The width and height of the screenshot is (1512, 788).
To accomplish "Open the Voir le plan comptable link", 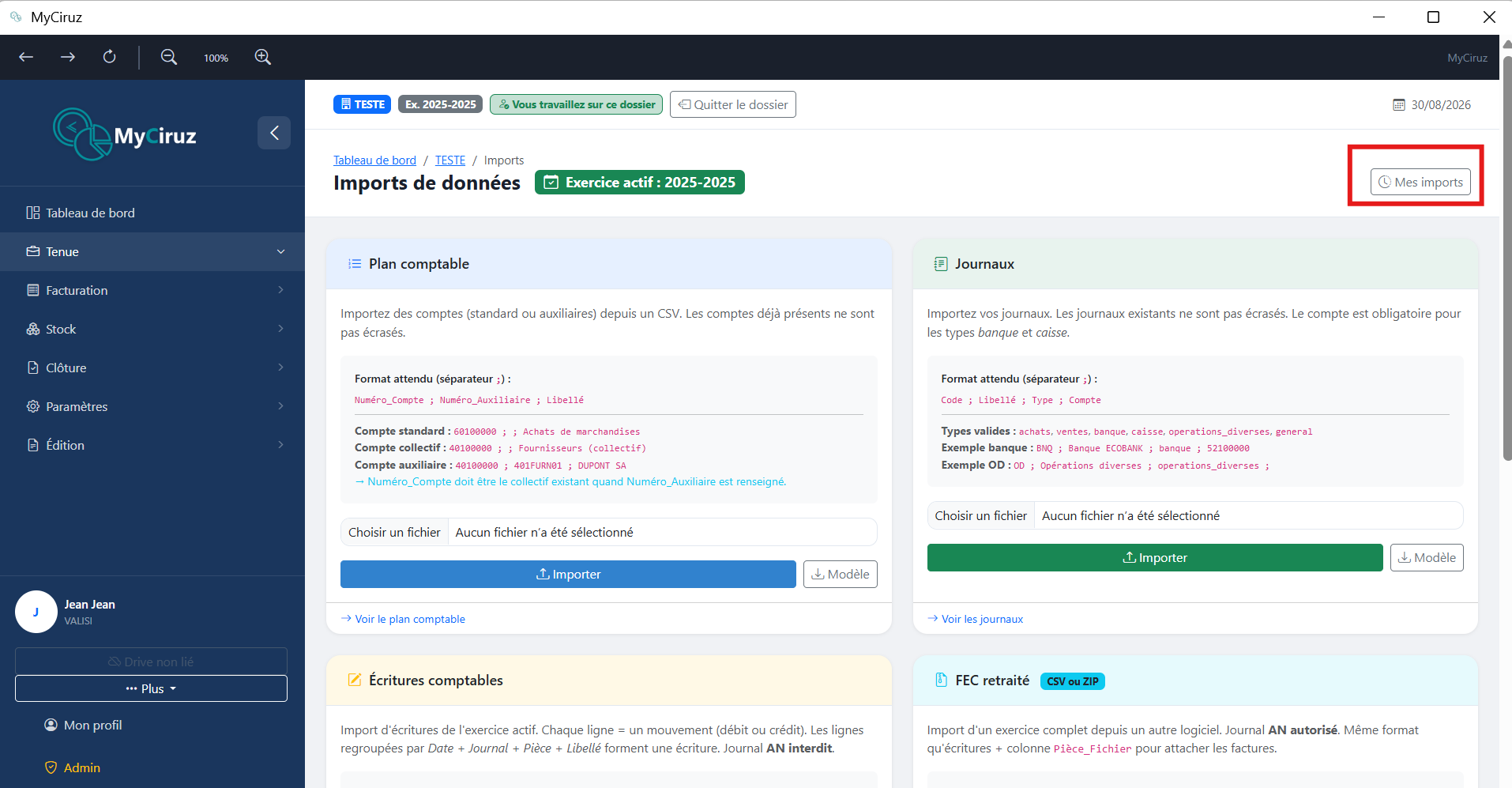I will (x=403, y=619).
